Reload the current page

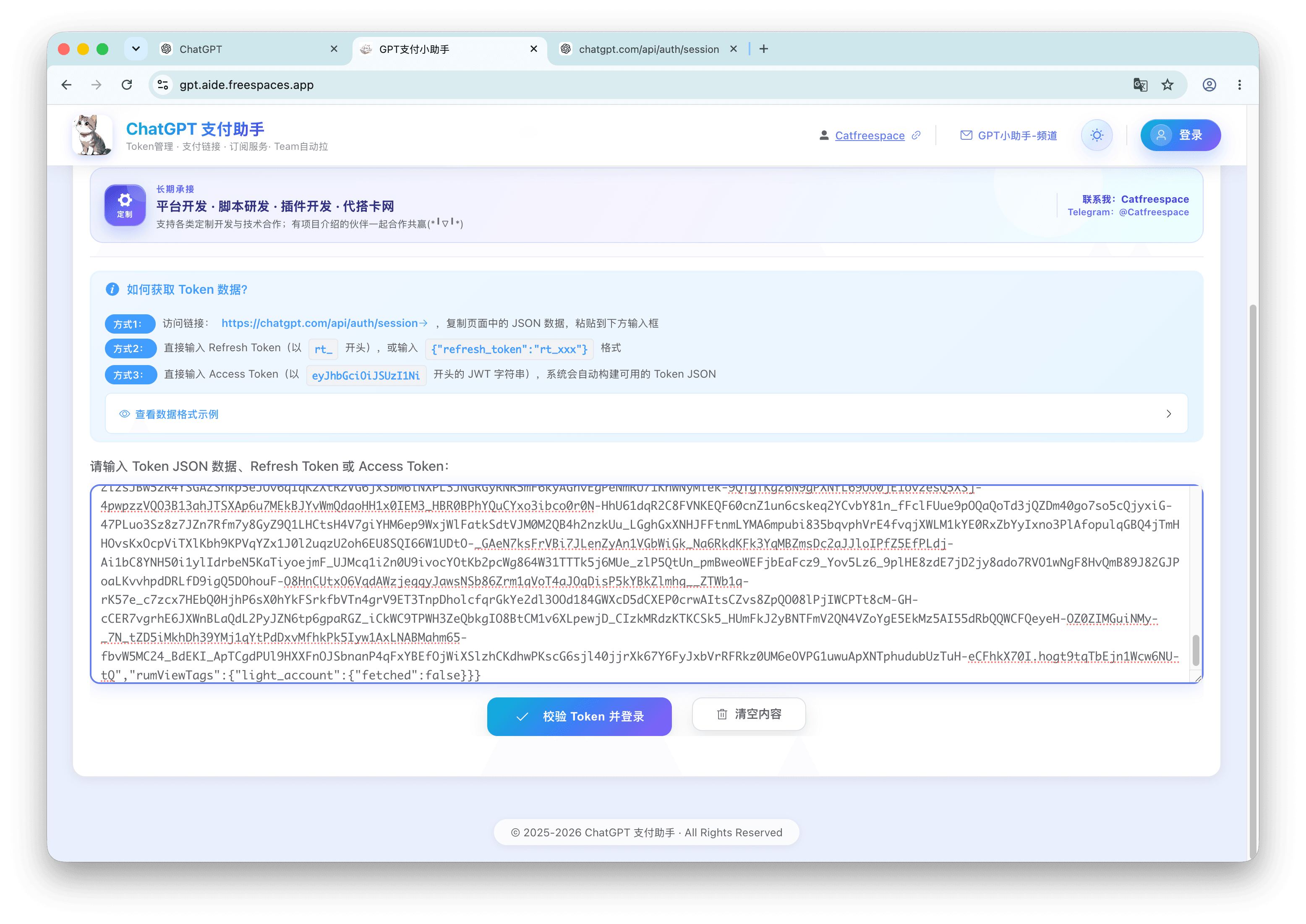pos(127,85)
